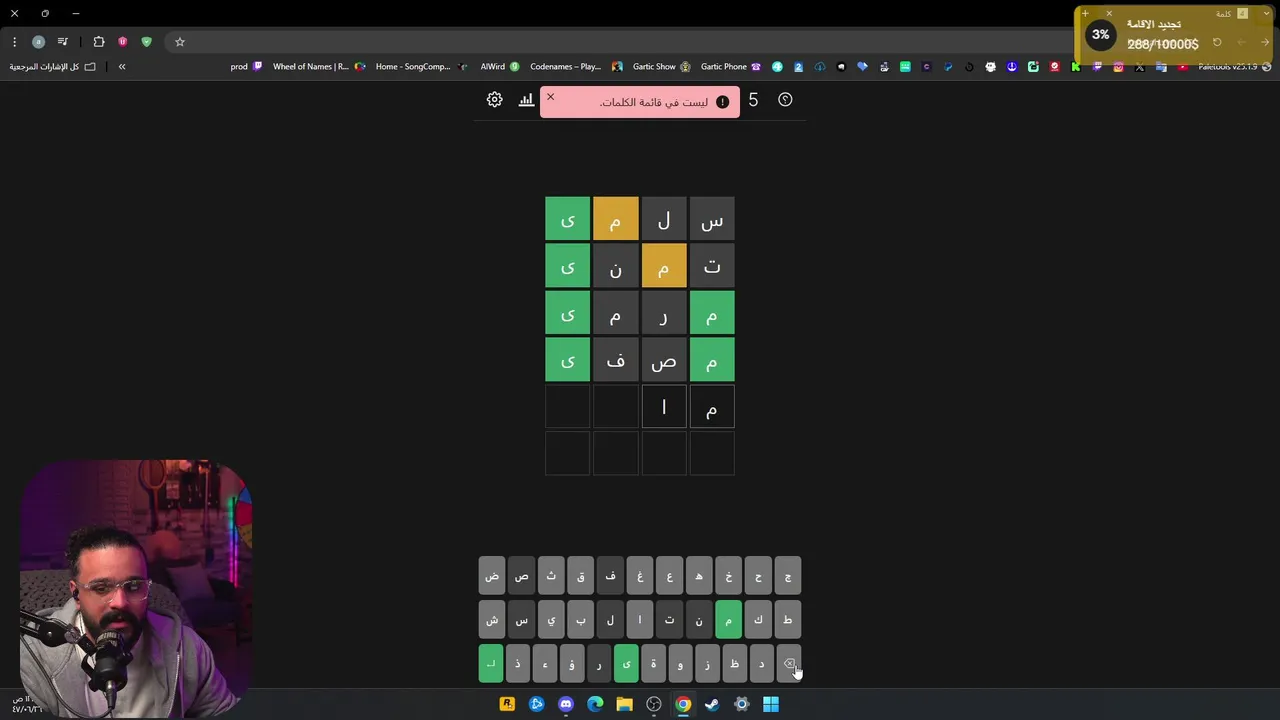This screenshot has height=720, width=1280.
Task: Tap the ة key on the keyboard
Action: [x=653, y=664]
